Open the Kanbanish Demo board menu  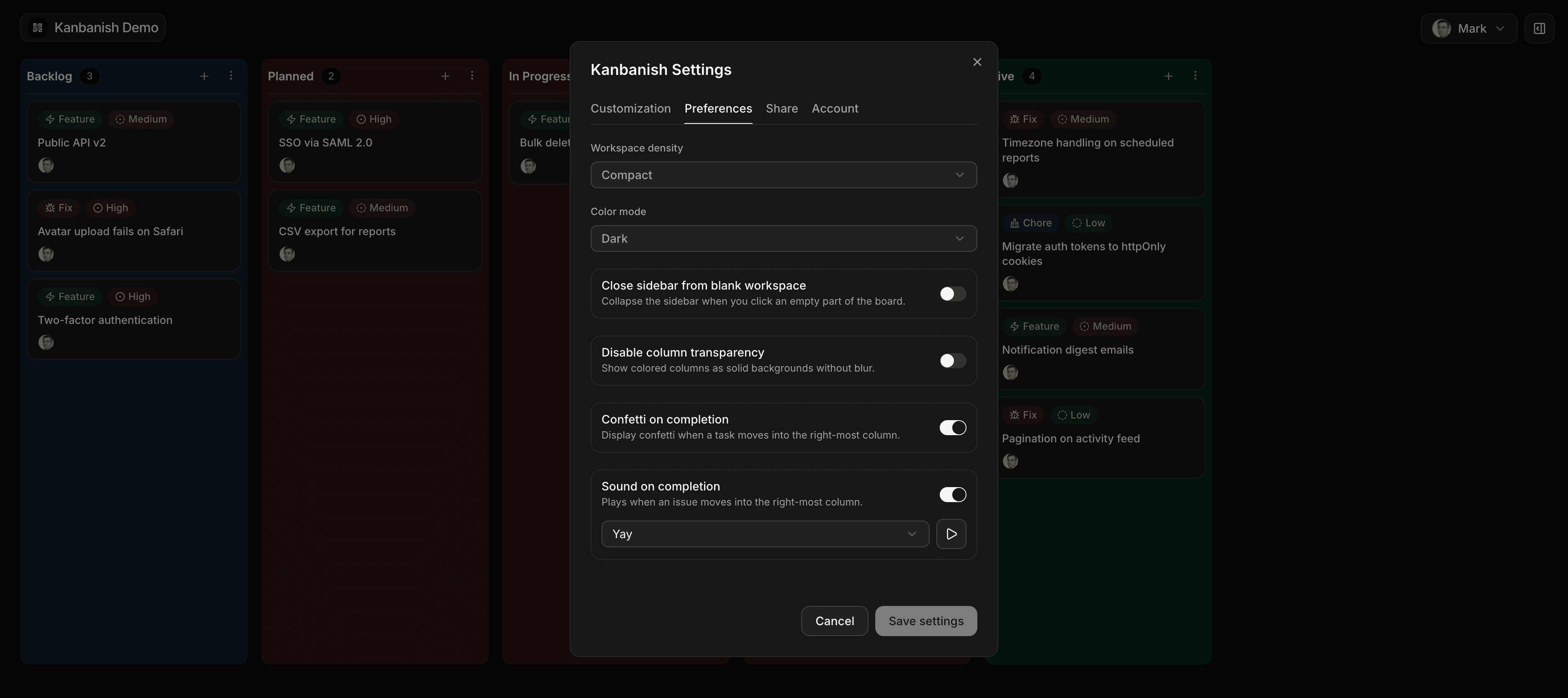pos(93,28)
